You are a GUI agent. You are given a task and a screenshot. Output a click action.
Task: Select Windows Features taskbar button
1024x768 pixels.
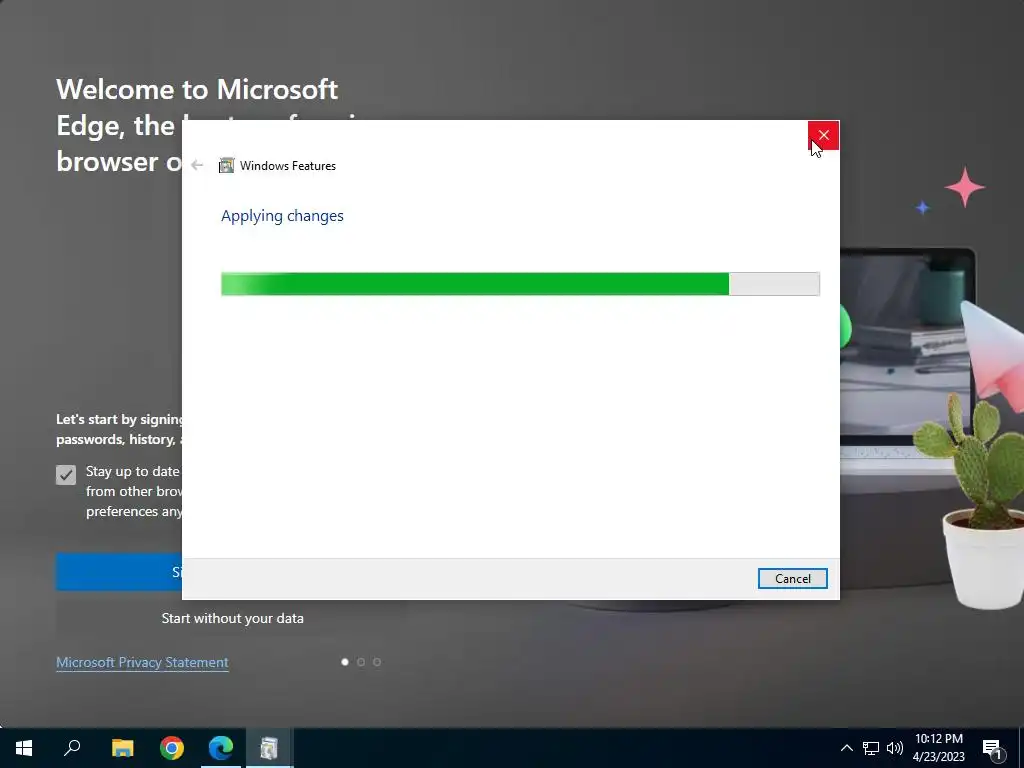pyautogui.click(x=269, y=748)
